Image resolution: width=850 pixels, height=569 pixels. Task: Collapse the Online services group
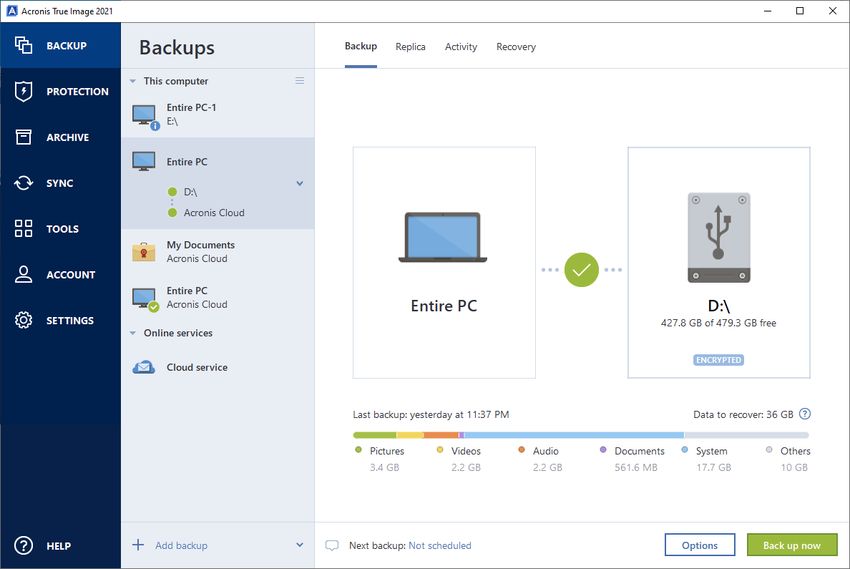133,333
